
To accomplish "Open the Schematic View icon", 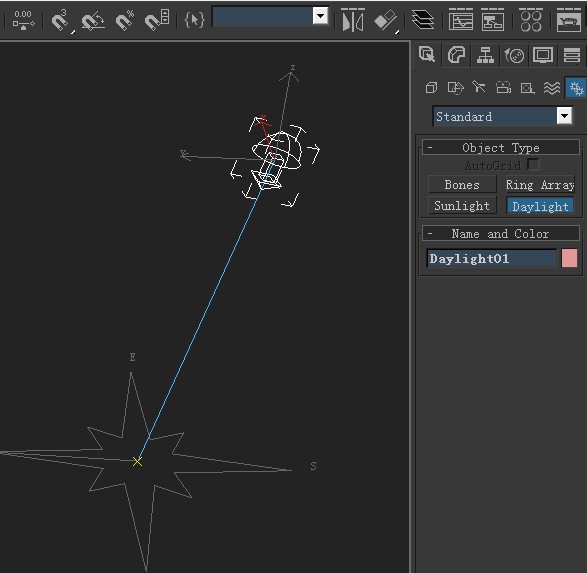I will [492, 20].
